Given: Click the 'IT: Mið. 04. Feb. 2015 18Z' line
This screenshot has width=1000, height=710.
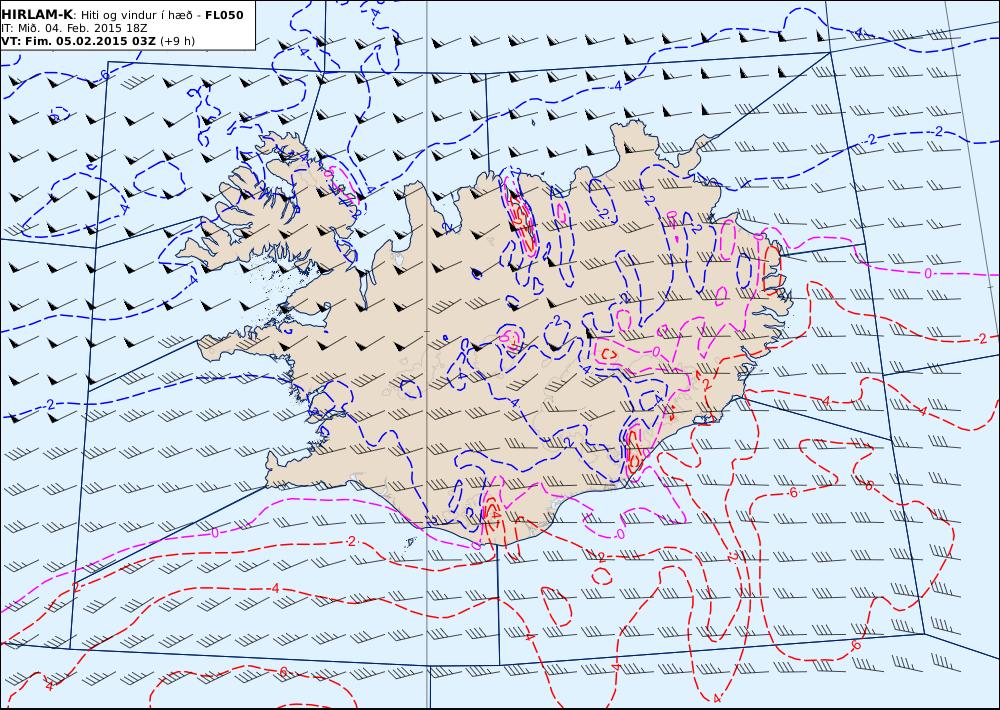Looking at the screenshot, I should click(x=74, y=28).
